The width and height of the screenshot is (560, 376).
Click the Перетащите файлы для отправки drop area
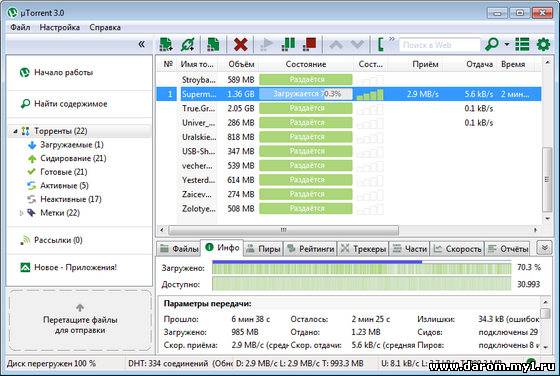click(80, 321)
